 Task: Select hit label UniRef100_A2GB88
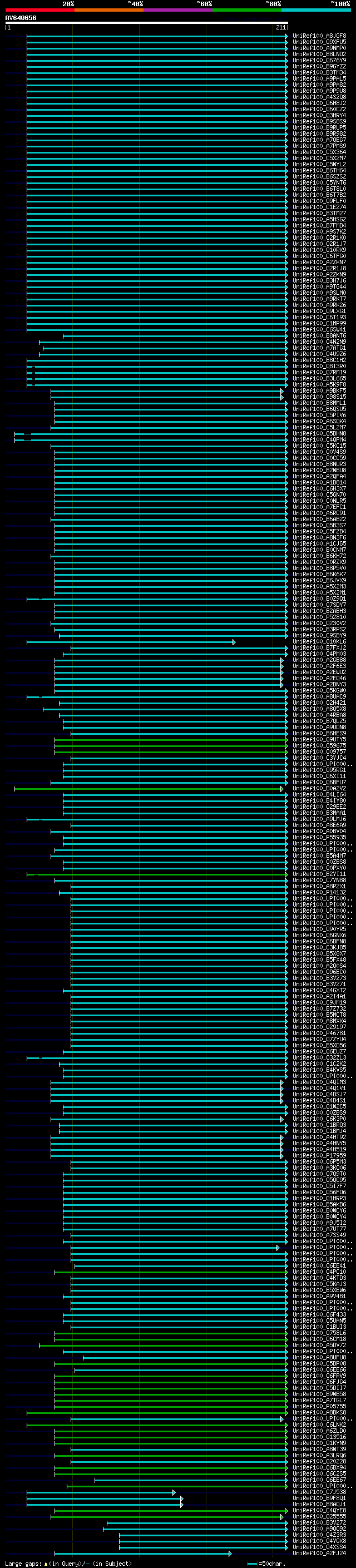tap(319, 660)
